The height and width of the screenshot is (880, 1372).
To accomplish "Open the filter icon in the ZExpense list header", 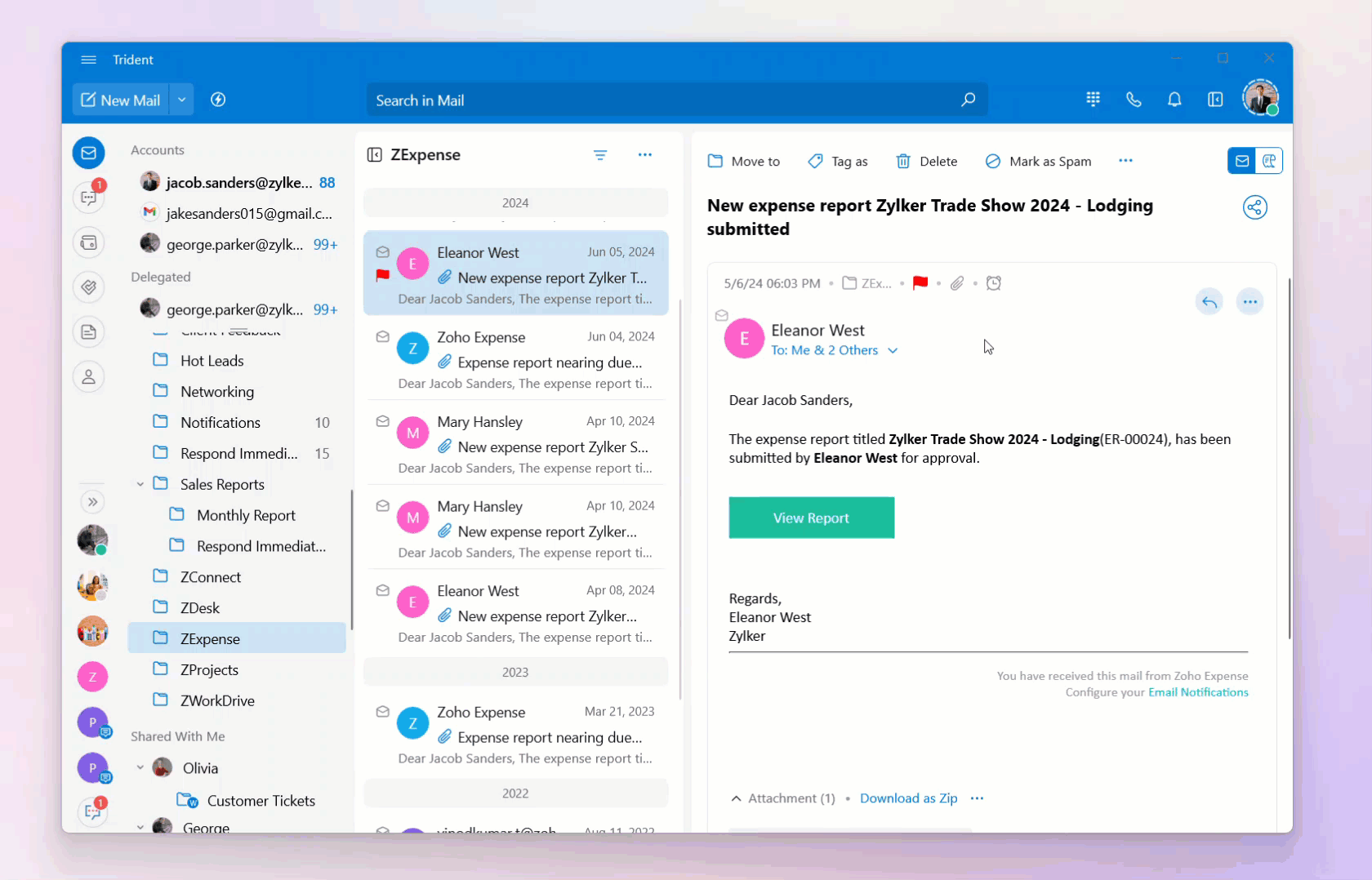I will click(600, 155).
